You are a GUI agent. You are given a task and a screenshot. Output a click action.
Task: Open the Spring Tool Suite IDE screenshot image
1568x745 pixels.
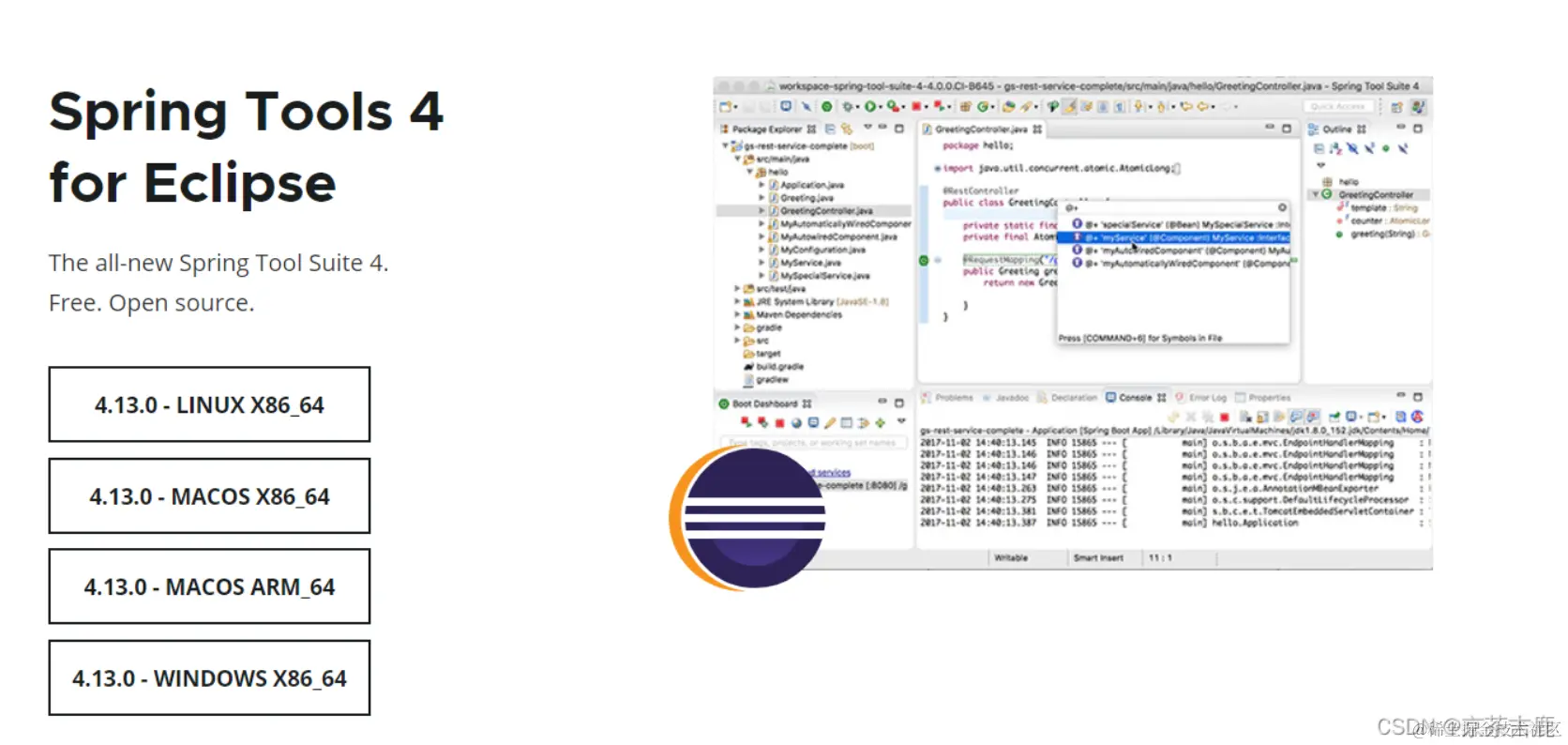(1073, 323)
